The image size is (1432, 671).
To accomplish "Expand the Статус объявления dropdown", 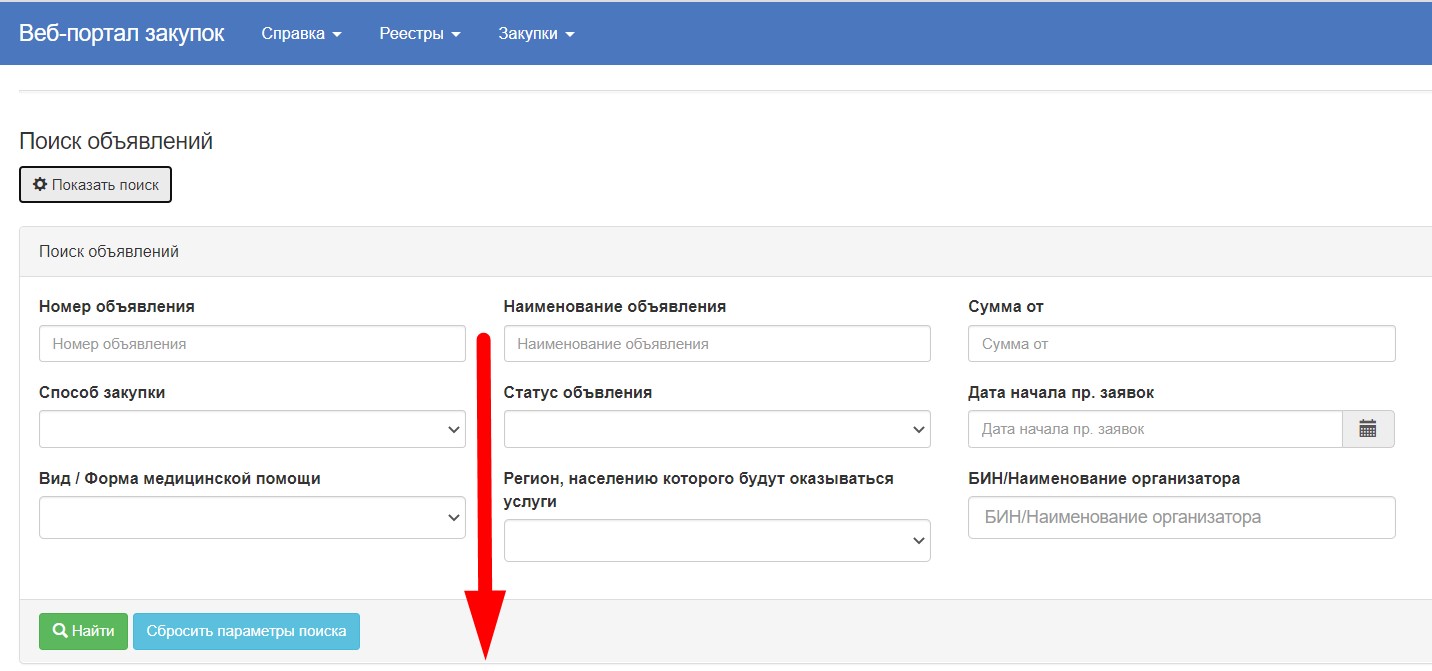I will 717,429.
